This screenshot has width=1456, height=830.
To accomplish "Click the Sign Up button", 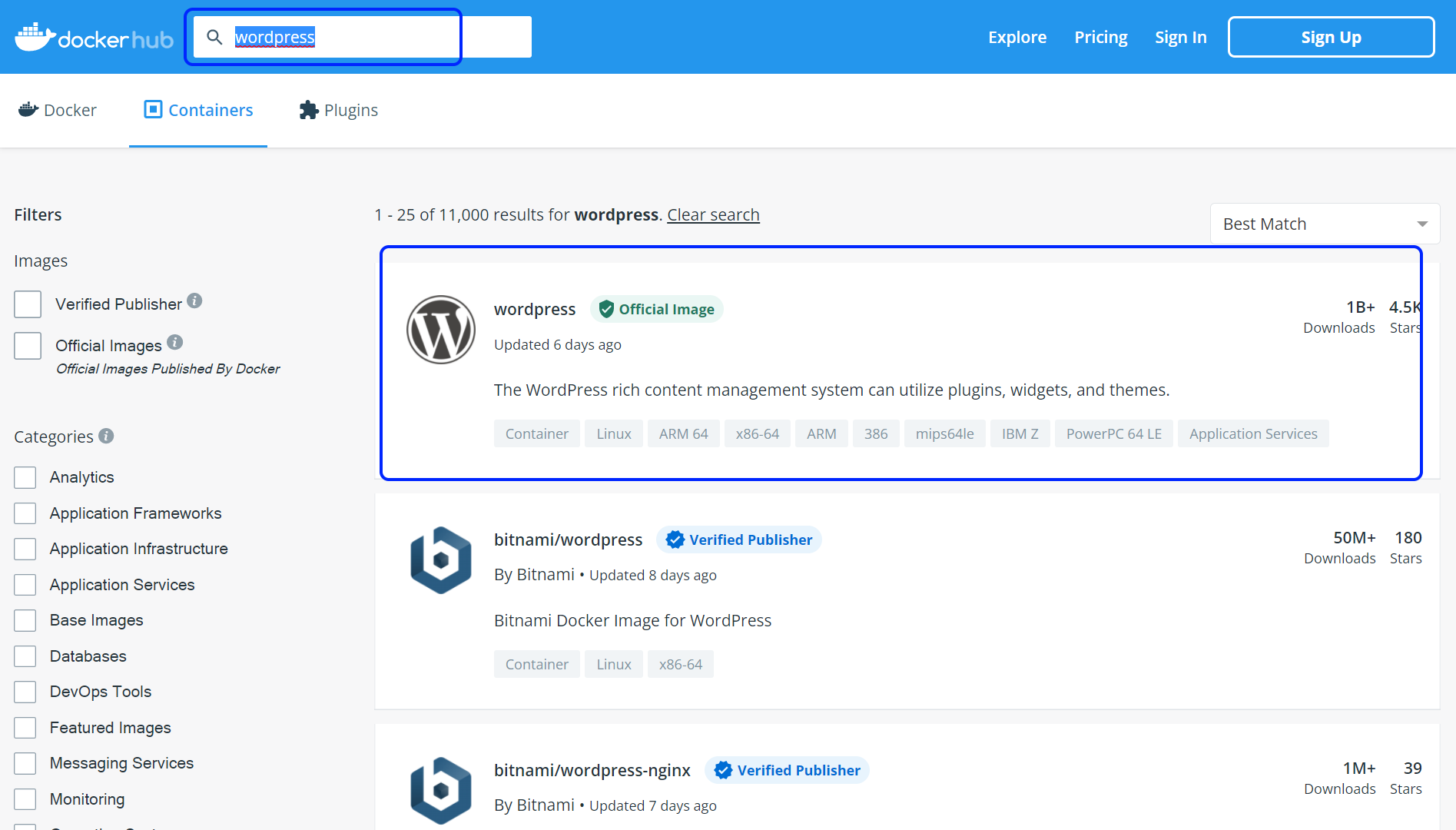I will click(1332, 37).
